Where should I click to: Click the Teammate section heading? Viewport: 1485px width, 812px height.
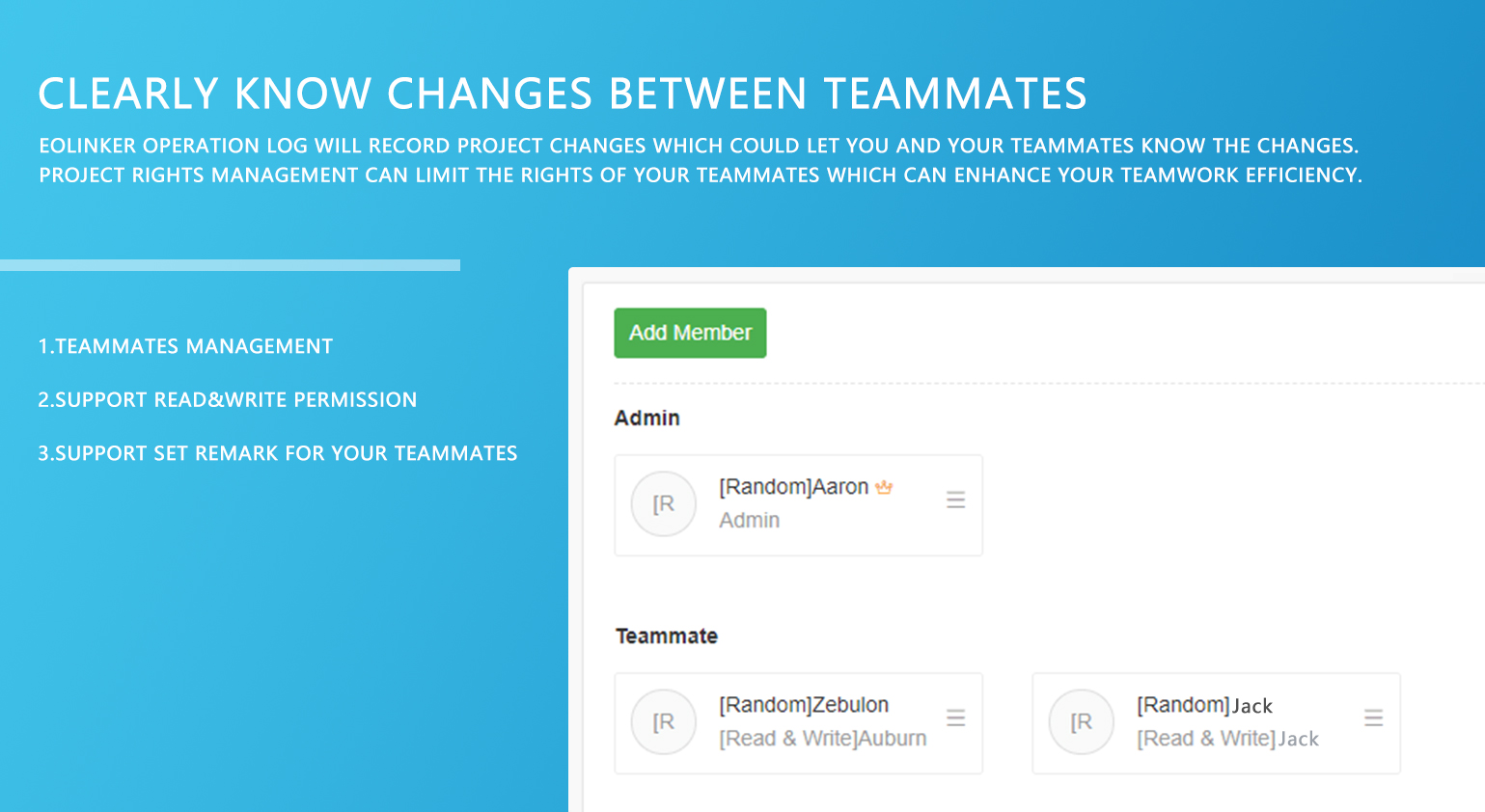tap(666, 636)
